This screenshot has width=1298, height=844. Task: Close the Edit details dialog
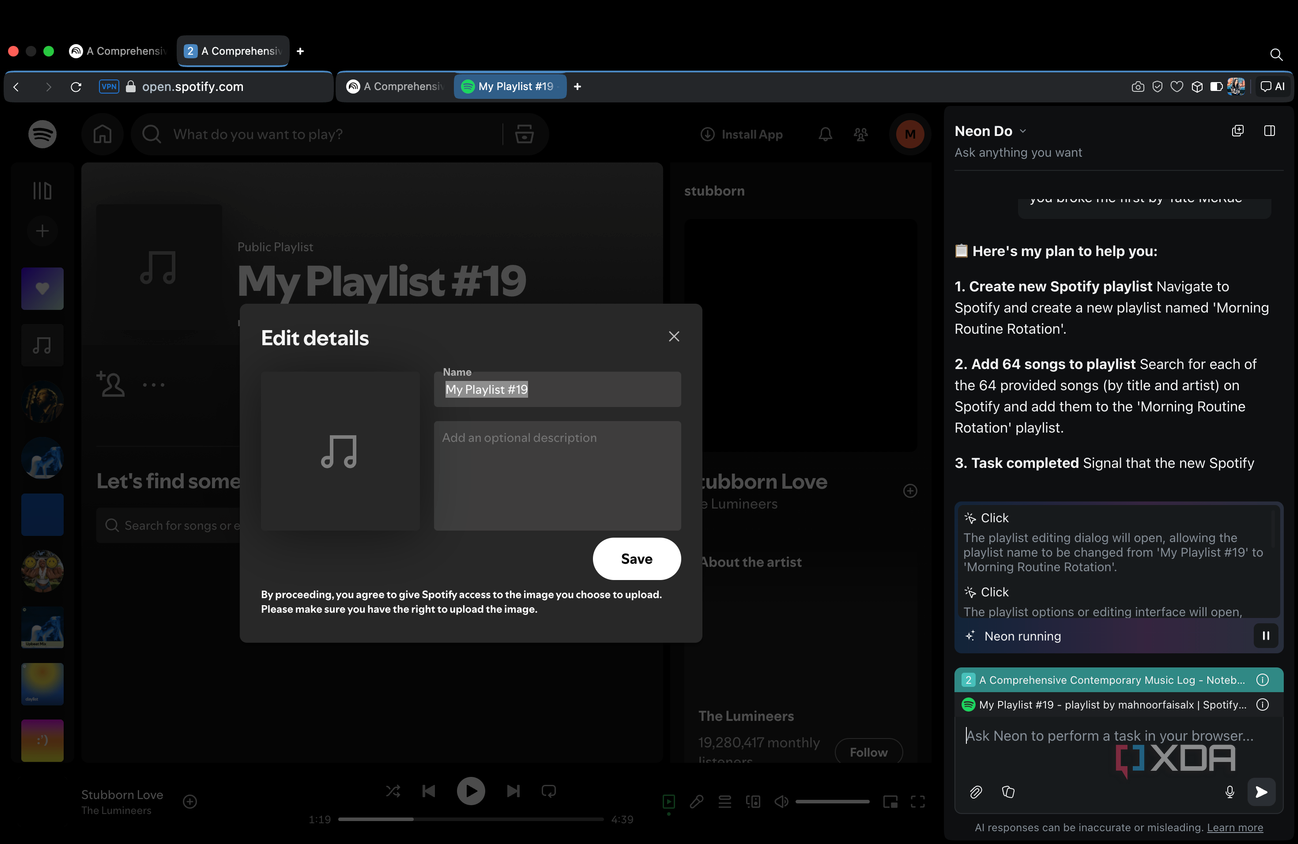coord(674,337)
